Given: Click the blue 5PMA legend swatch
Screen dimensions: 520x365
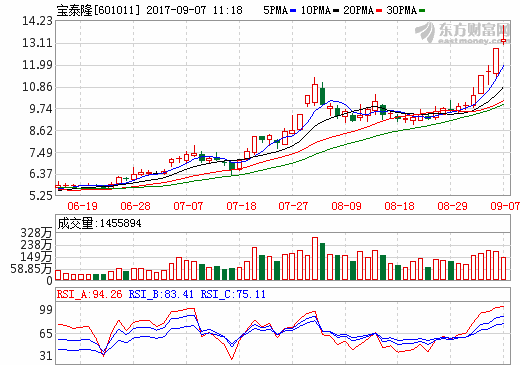Looking at the screenshot, I should [293, 11].
